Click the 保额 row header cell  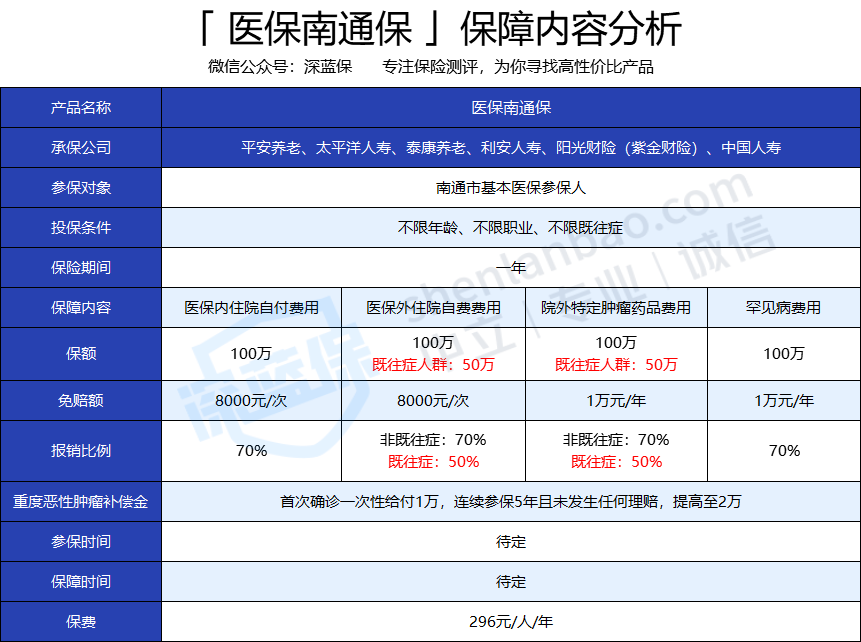(x=81, y=353)
